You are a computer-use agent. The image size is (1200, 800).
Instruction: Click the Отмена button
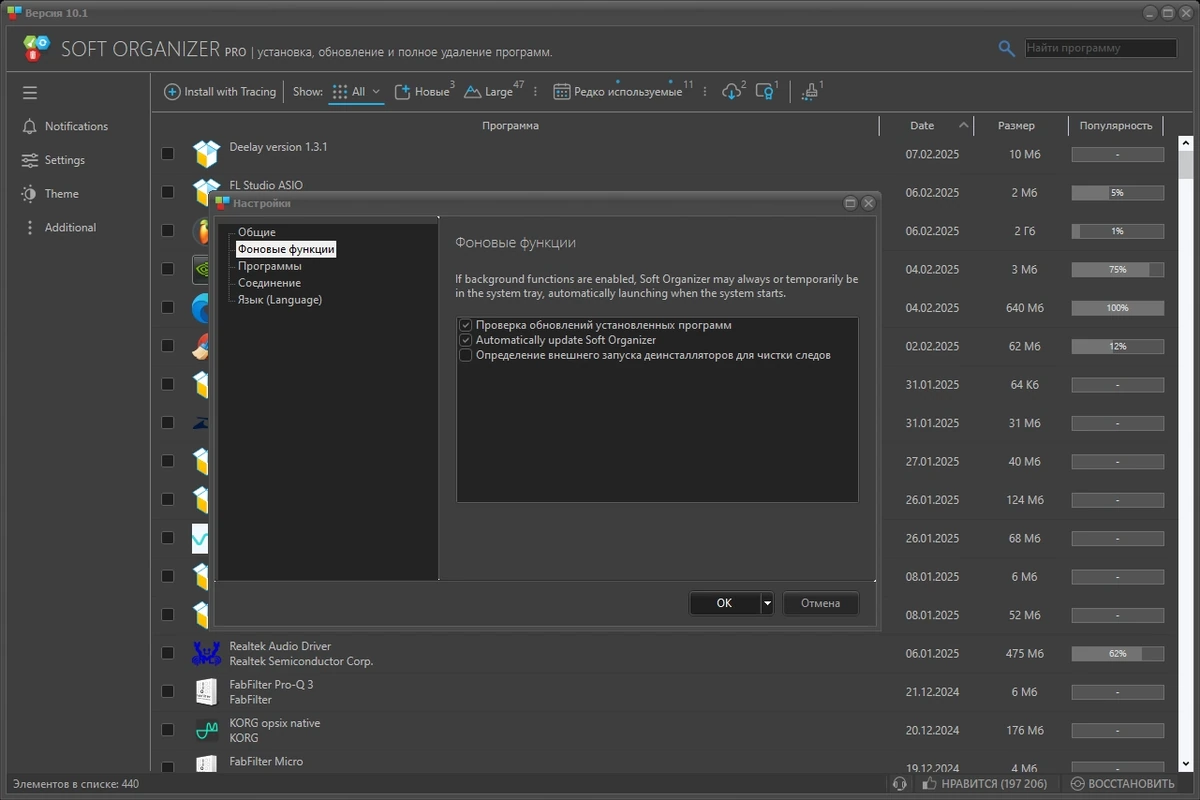(820, 603)
